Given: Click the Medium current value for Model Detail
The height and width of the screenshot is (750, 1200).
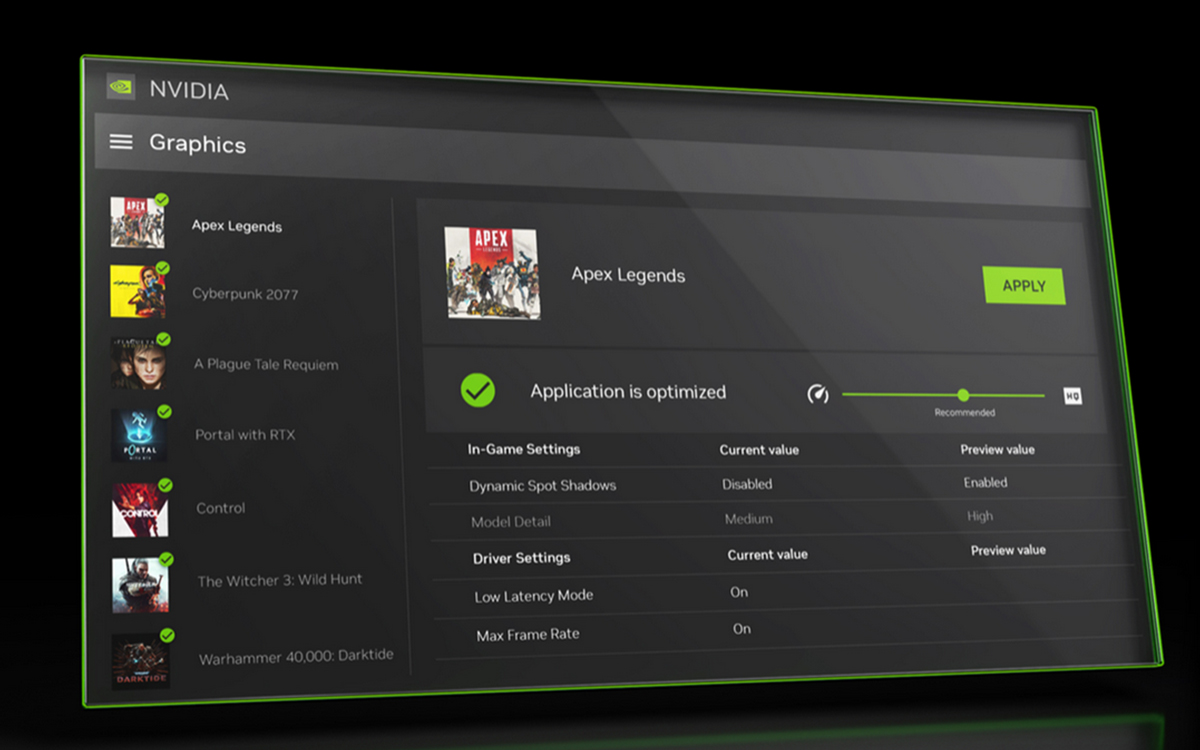Looking at the screenshot, I should point(749,519).
